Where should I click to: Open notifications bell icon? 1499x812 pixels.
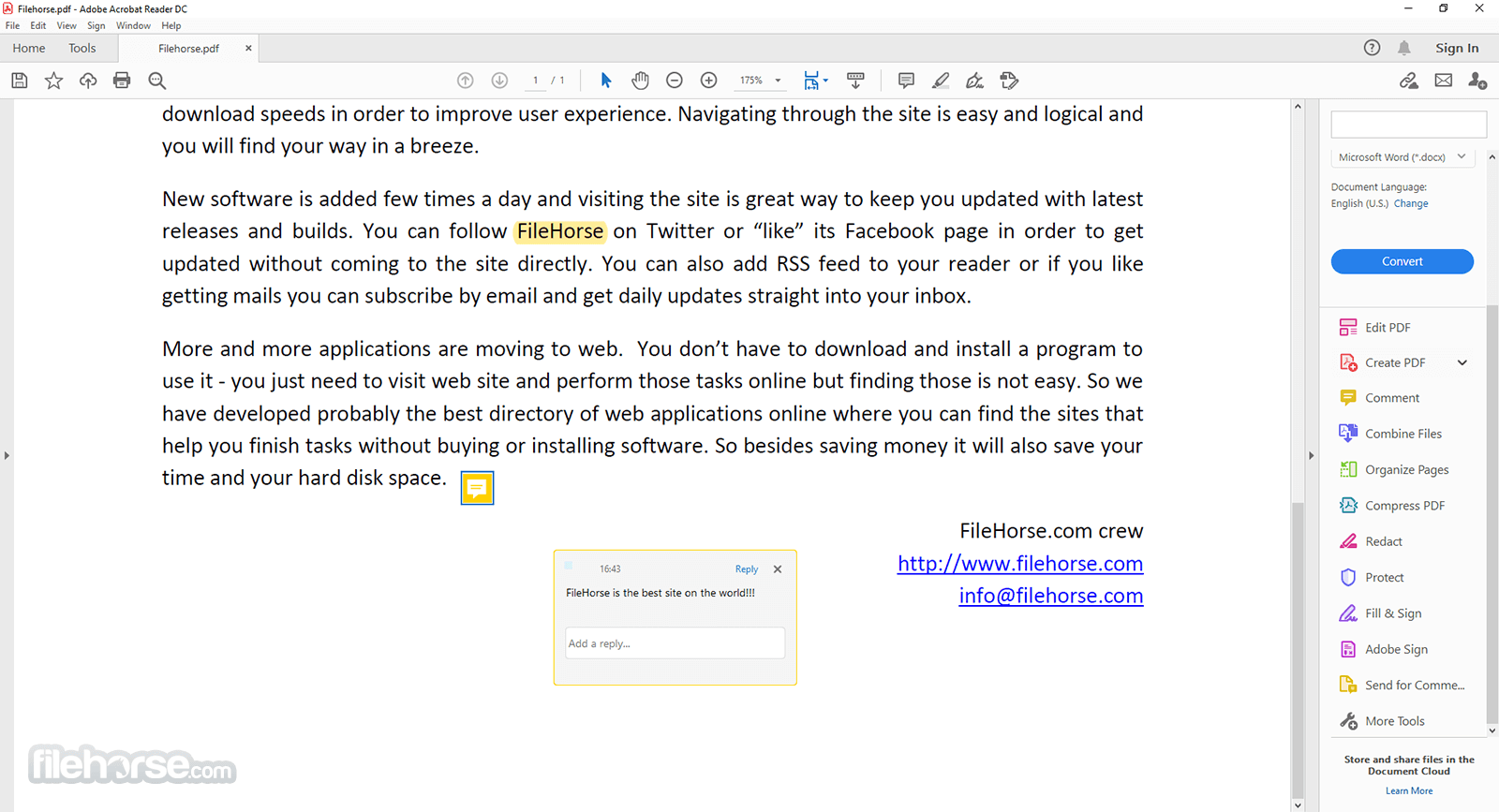pos(1404,48)
